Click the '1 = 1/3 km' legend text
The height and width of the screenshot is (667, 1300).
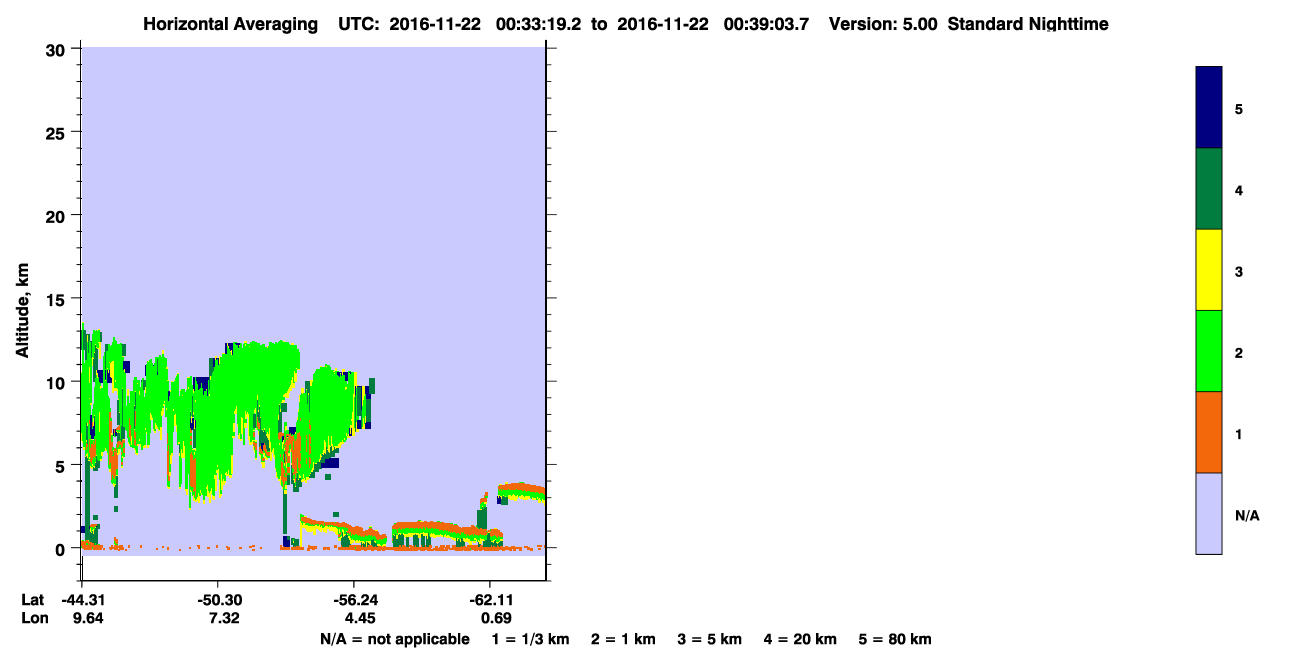tap(530, 639)
